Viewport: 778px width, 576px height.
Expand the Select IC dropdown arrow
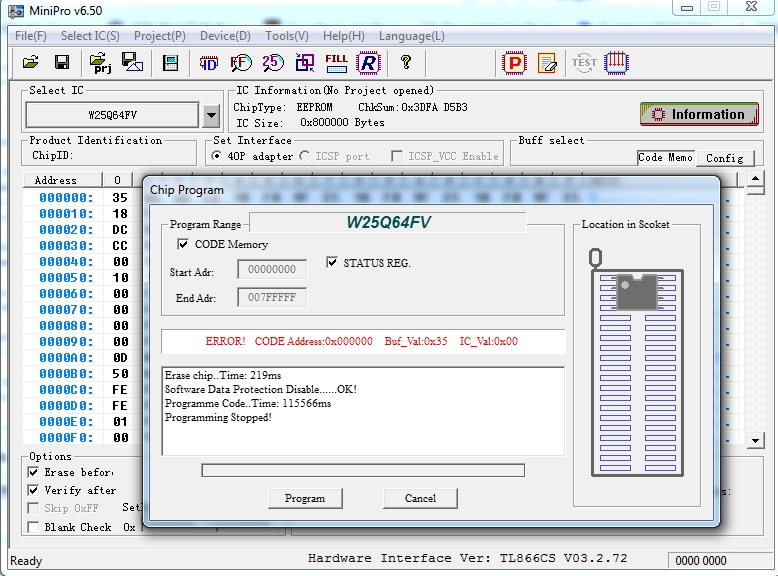pos(211,116)
